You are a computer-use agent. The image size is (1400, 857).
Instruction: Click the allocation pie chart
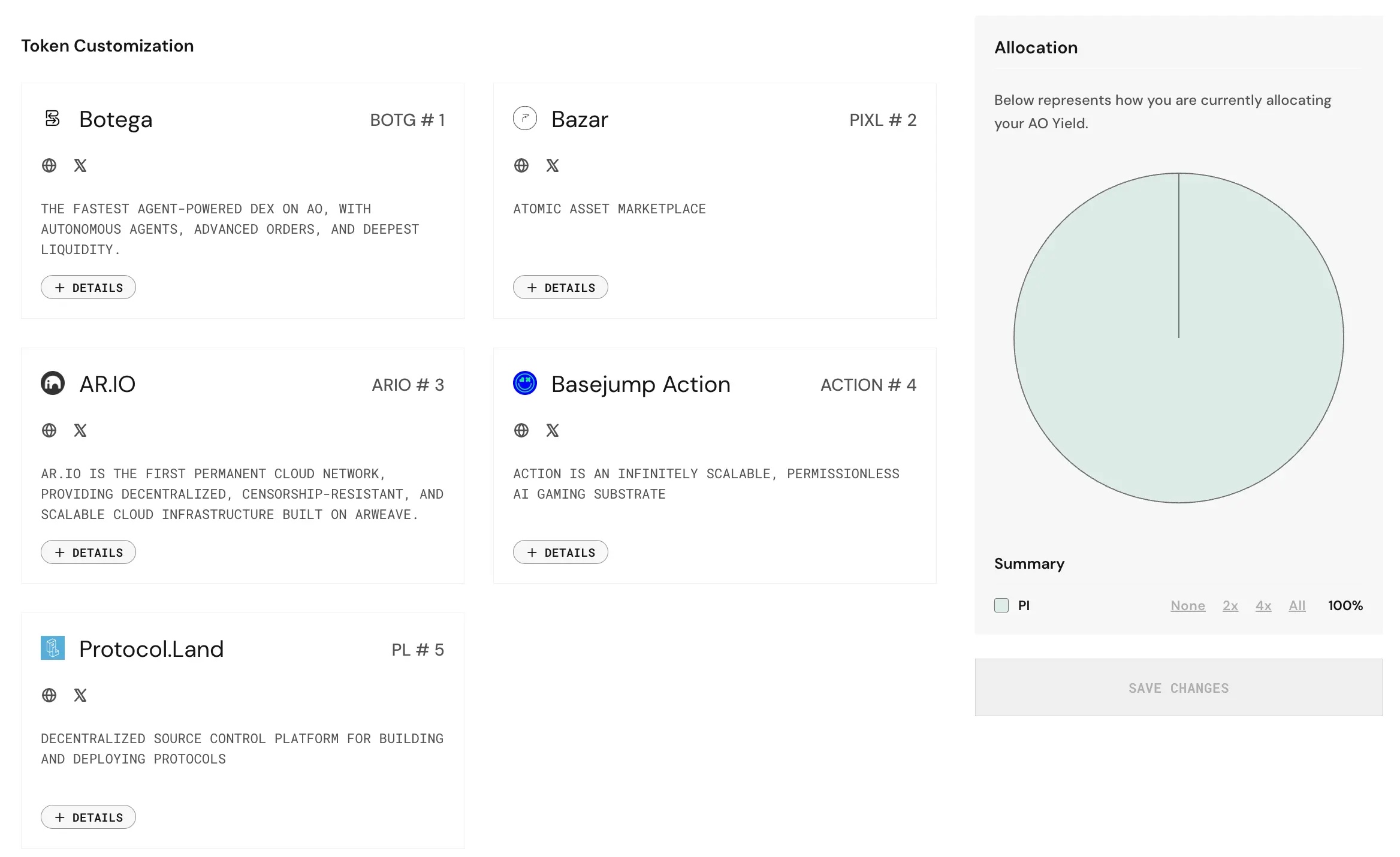click(1178, 338)
